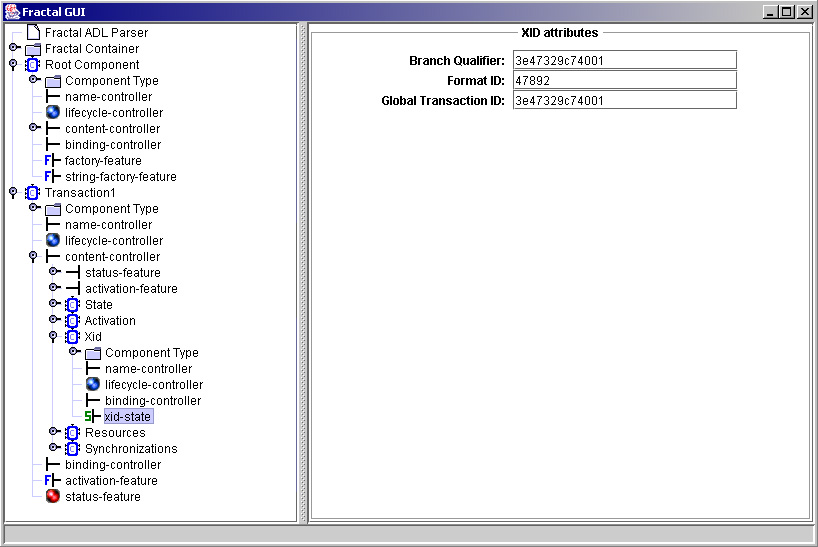The image size is (818, 547).
Task: Click the Root Component blue component icon
Action: 33,65
